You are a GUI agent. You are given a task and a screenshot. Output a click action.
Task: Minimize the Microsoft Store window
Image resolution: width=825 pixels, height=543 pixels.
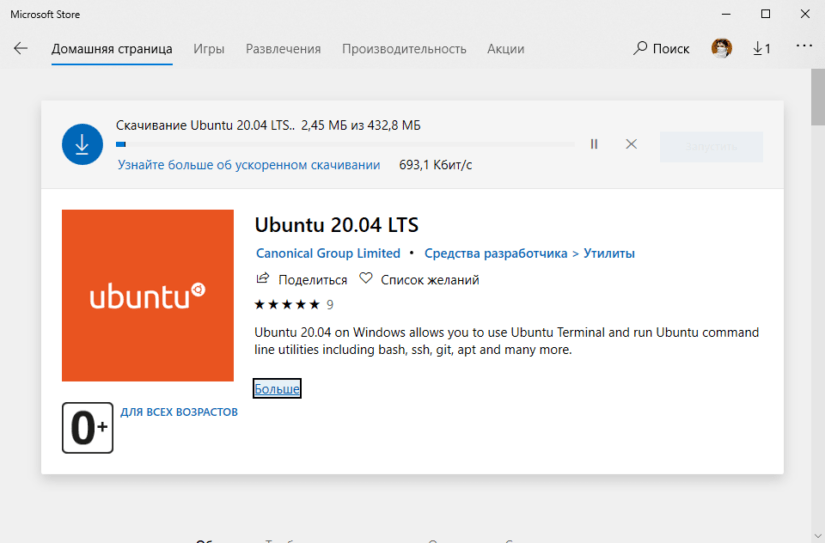(x=726, y=14)
